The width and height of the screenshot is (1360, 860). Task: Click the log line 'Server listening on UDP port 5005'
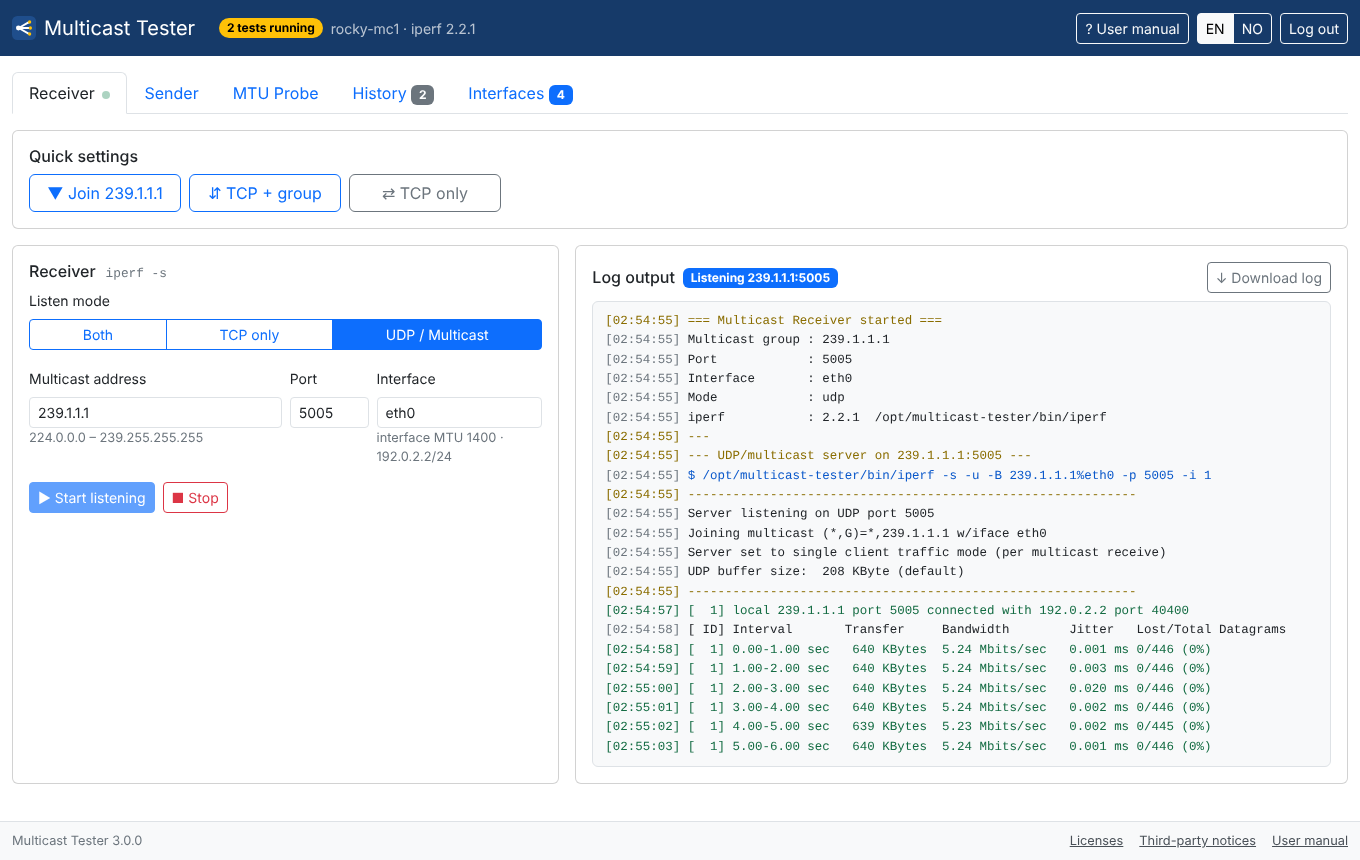click(770, 514)
